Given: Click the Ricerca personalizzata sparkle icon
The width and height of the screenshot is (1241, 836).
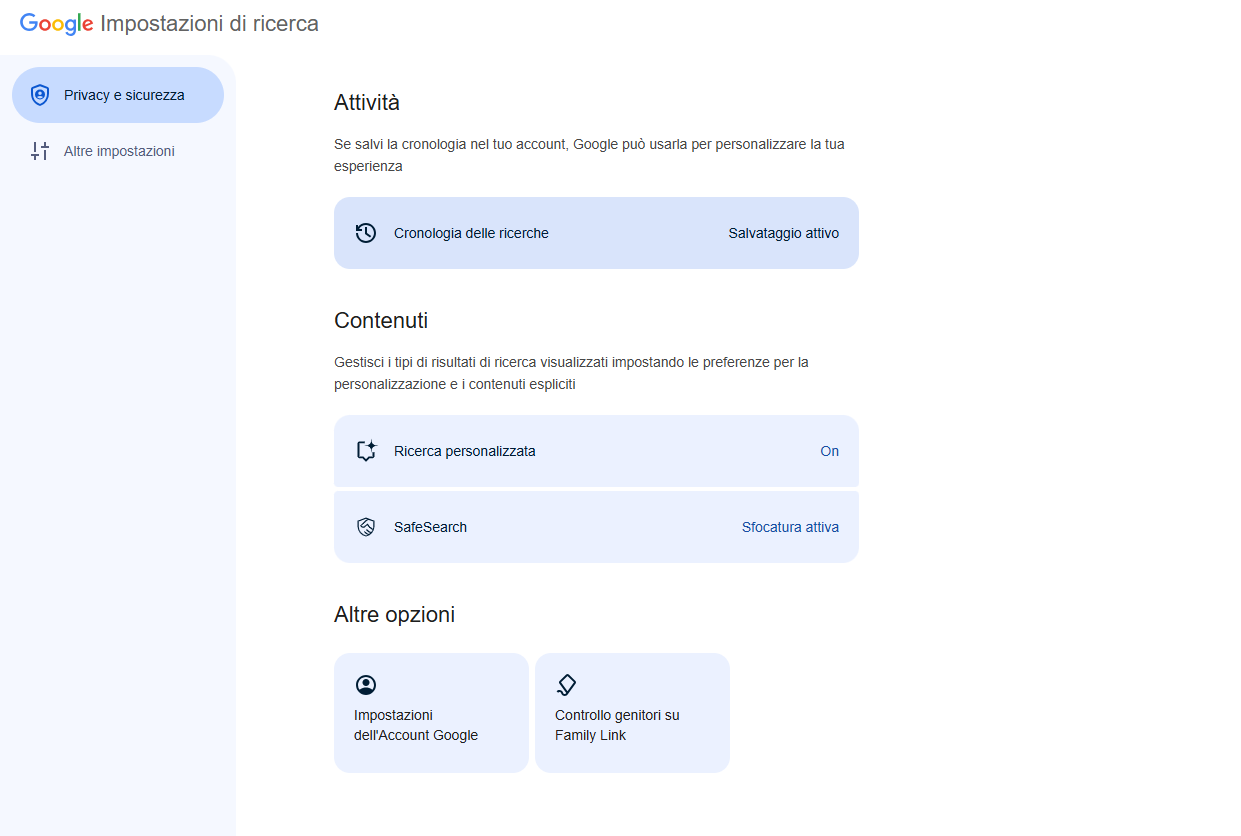Looking at the screenshot, I should click(x=366, y=451).
